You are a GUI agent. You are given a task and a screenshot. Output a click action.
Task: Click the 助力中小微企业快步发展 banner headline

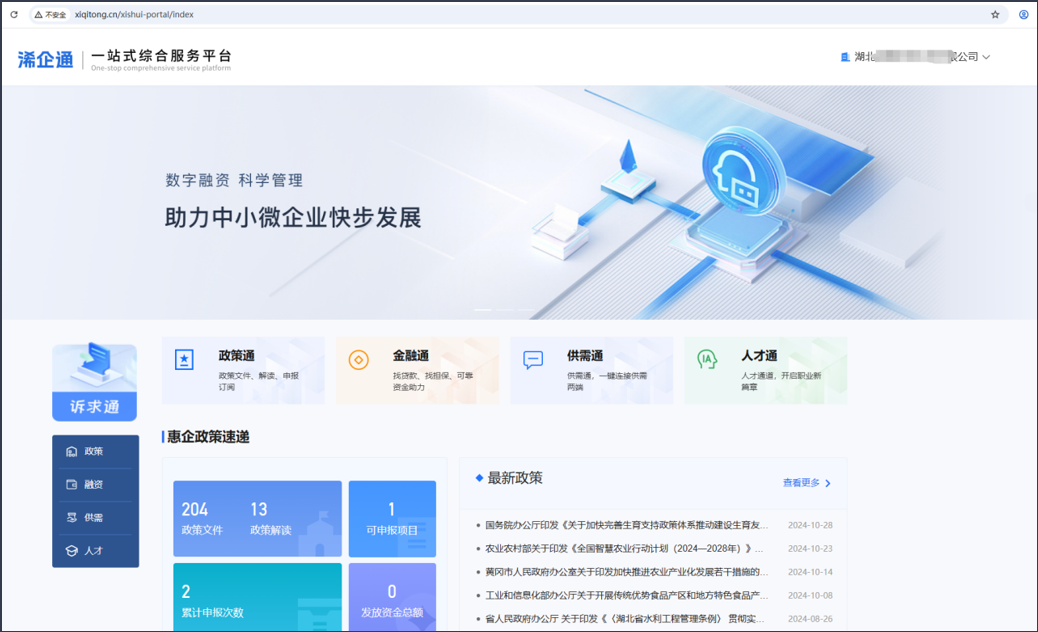click(293, 218)
